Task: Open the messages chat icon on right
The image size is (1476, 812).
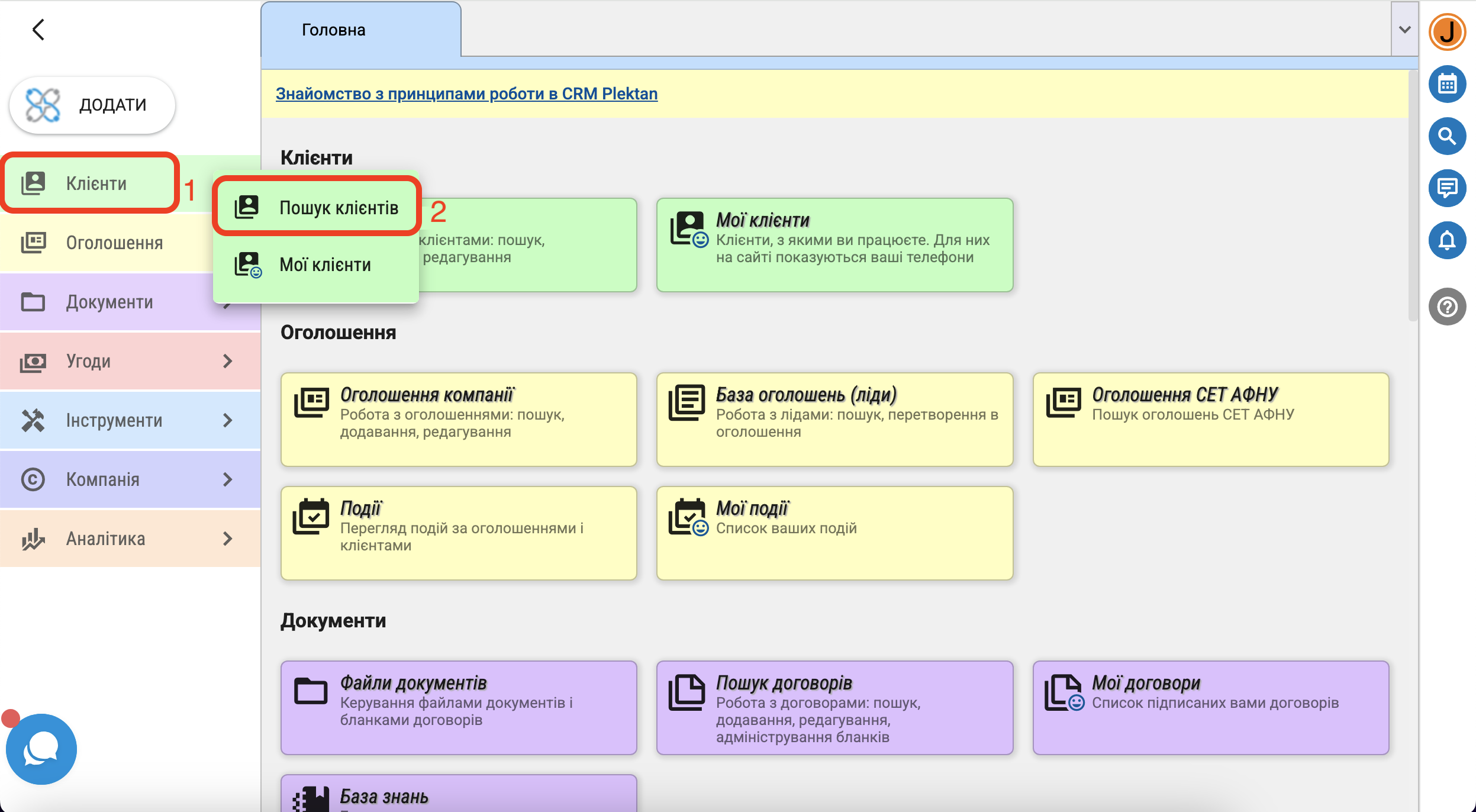Action: click(1447, 188)
